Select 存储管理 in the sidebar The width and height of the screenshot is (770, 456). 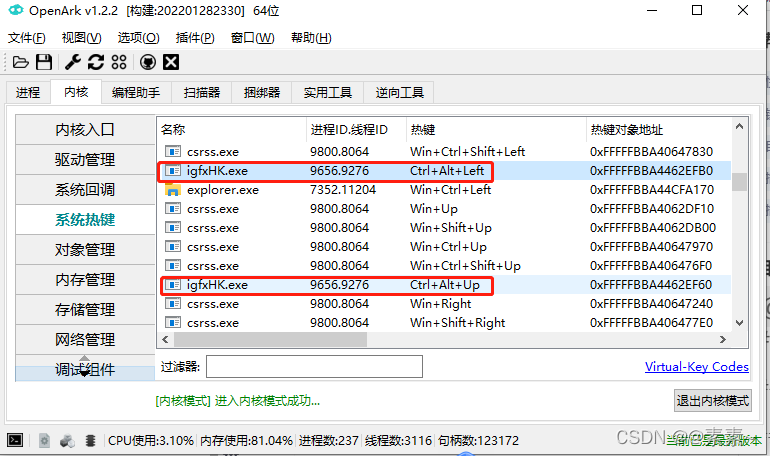pyautogui.click(x=85, y=309)
